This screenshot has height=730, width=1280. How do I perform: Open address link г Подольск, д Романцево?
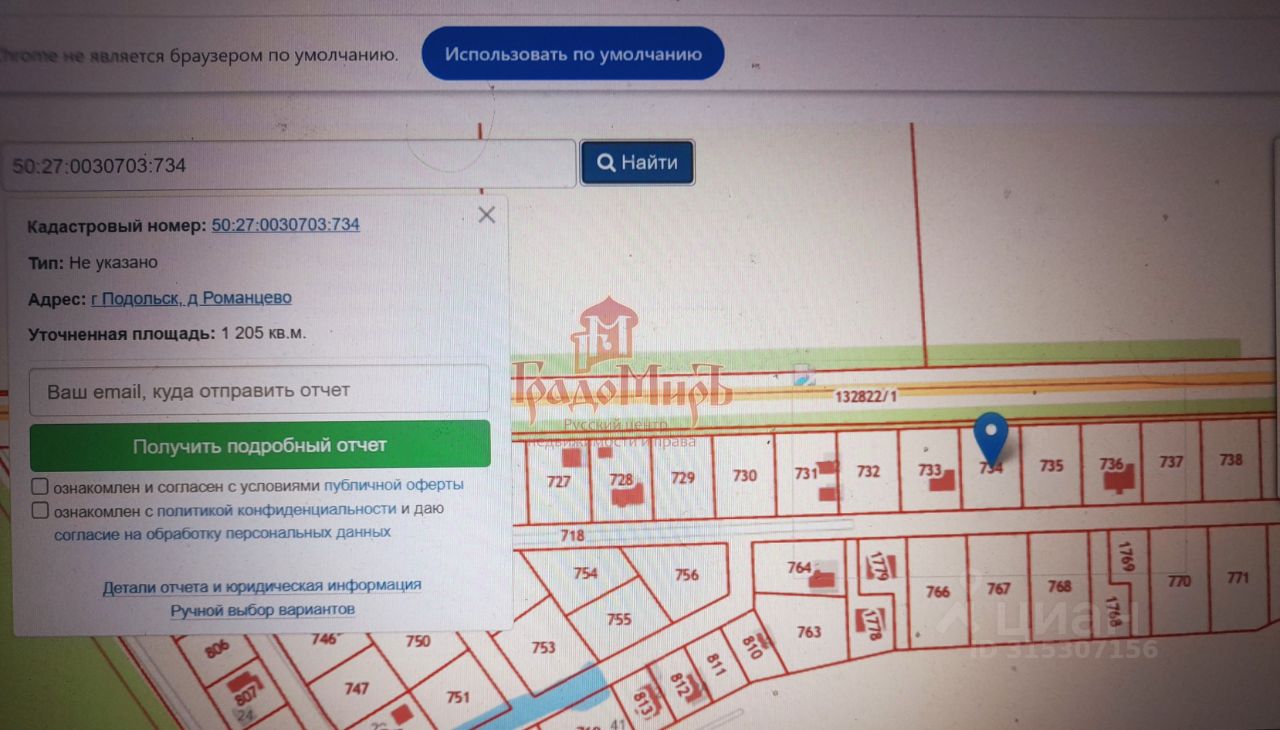pyautogui.click(x=191, y=298)
